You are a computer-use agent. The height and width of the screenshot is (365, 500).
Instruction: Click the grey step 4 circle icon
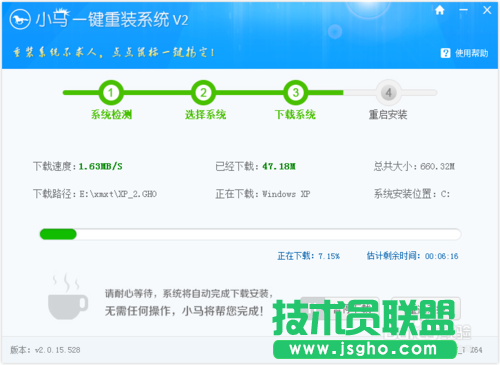coord(388,92)
